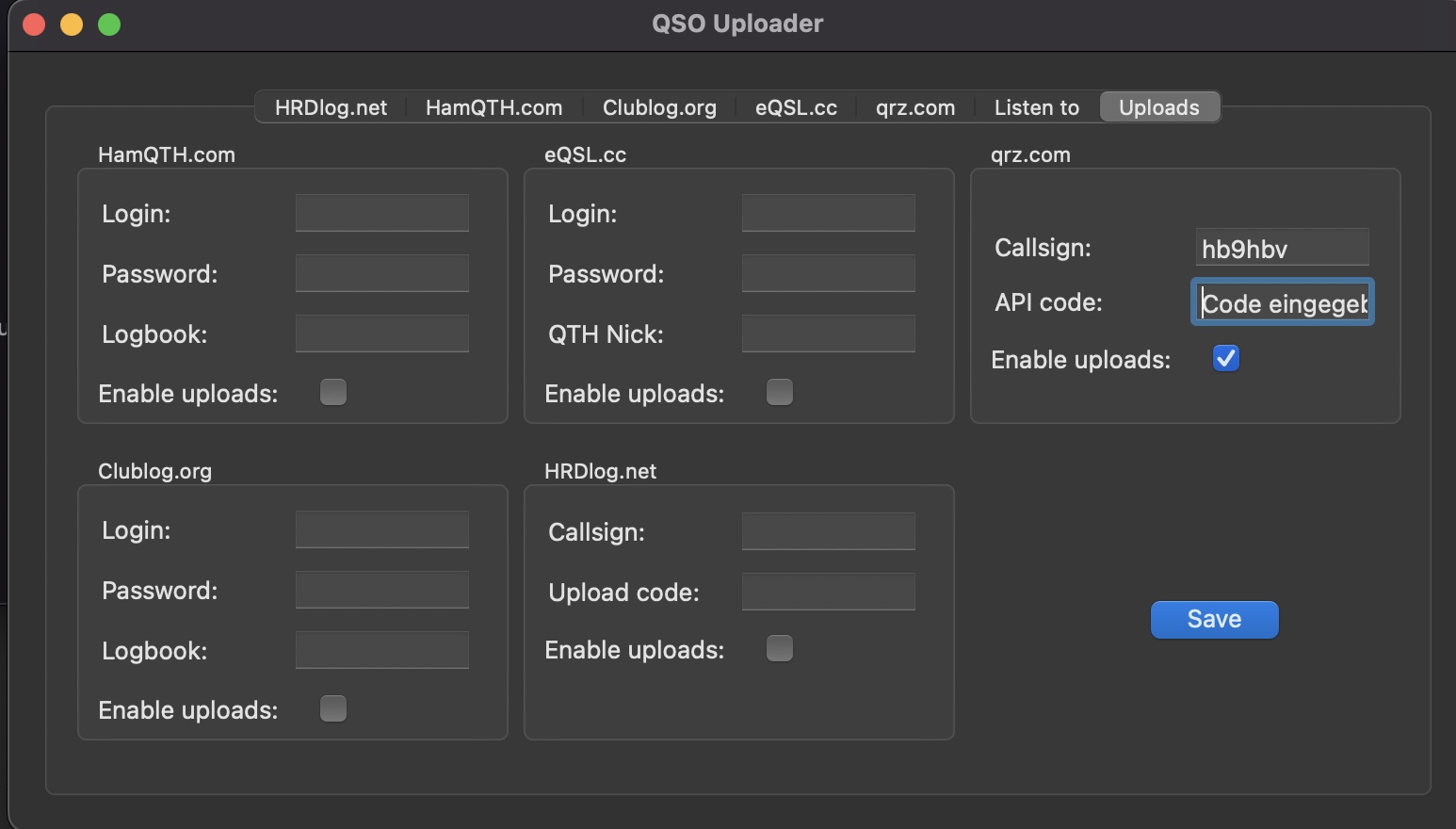Screen dimensions: 1456x829
Task: Click the eQSL.cc QTH Nick field
Action: 828,333
